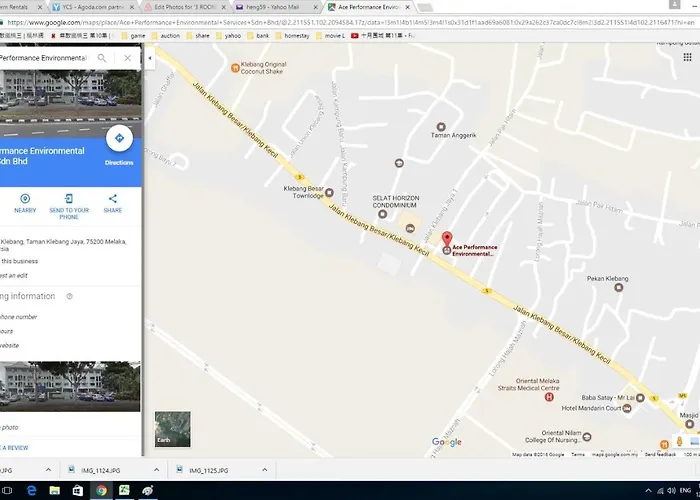This screenshot has height=500, width=700.
Task: Clear the search box with X
Action: pyautogui.click(x=127, y=59)
